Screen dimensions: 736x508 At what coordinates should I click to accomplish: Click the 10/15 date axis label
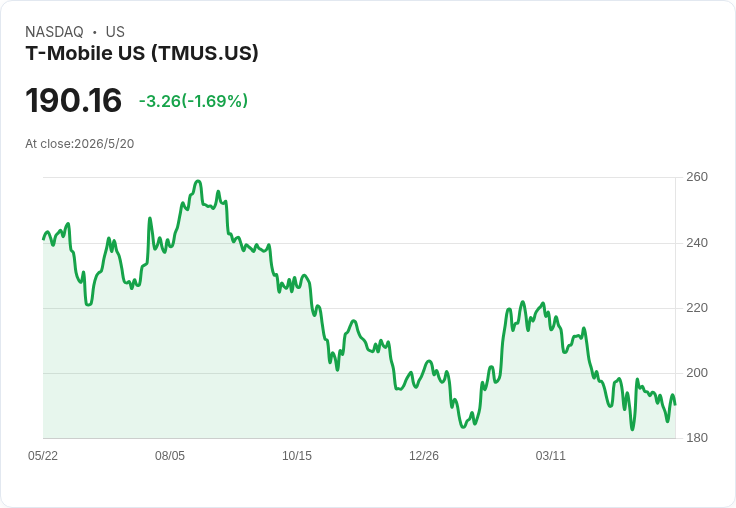[x=297, y=456]
